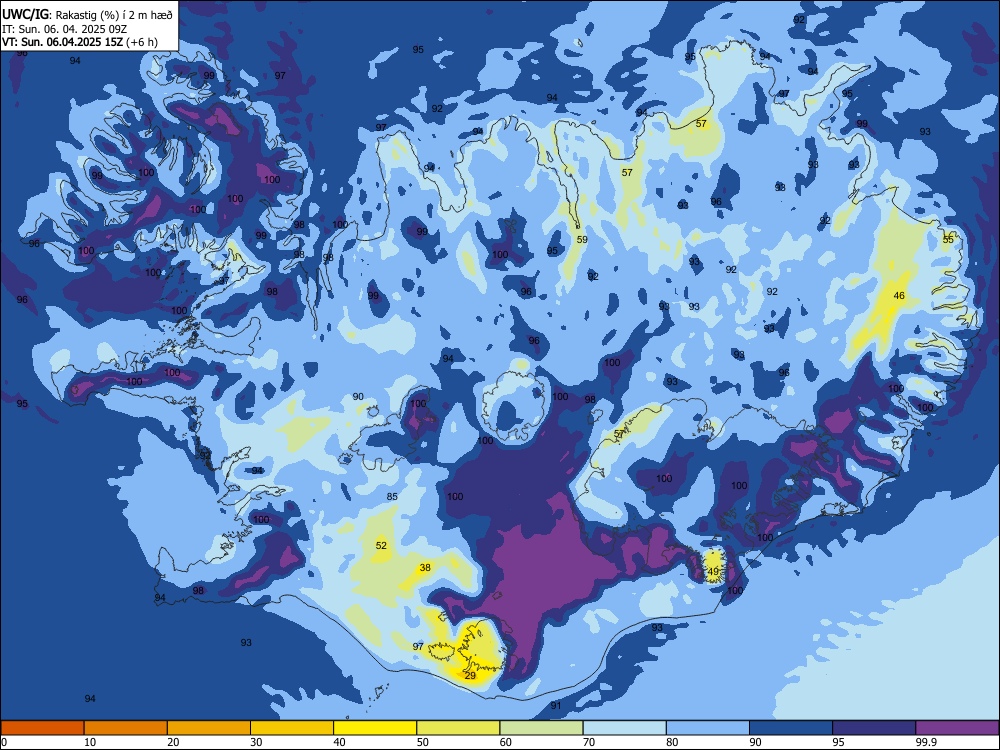Choose the medium blue 90–95 legend swatch
The height and width of the screenshot is (750, 1000).
click(x=791, y=728)
